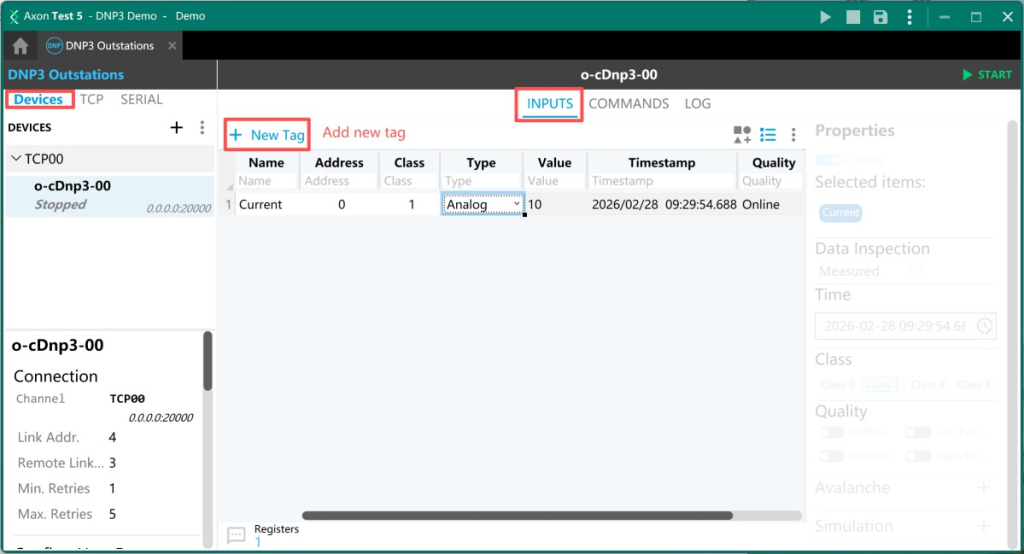The width and height of the screenshot is (1024, 554).
Task: Click the START button
Action: coord(986,75)
